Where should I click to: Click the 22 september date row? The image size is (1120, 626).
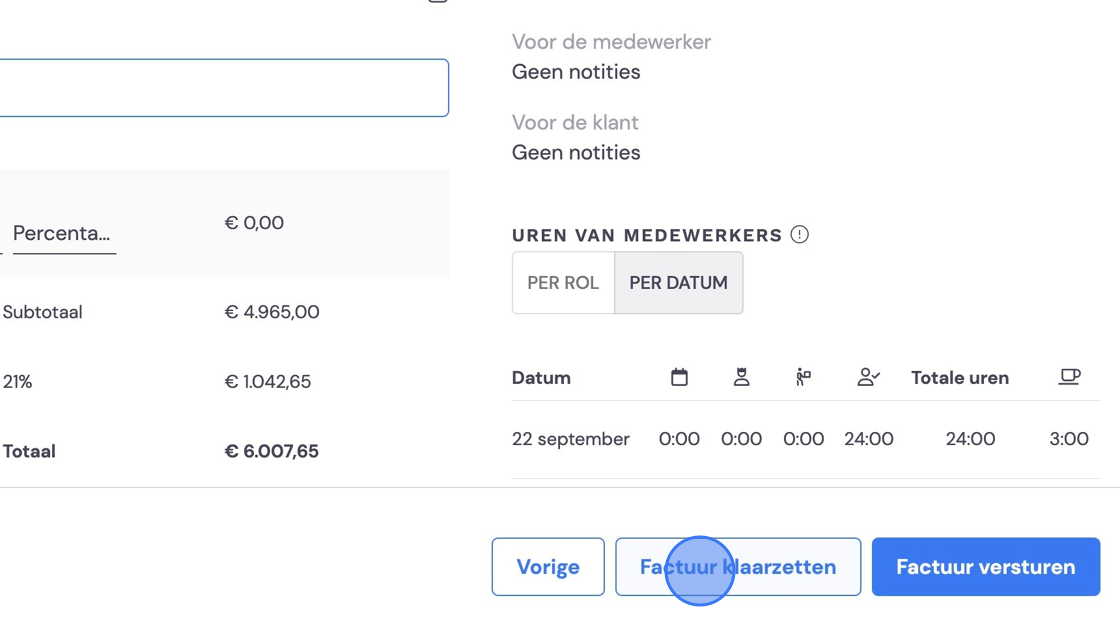[x=806, y=439]
